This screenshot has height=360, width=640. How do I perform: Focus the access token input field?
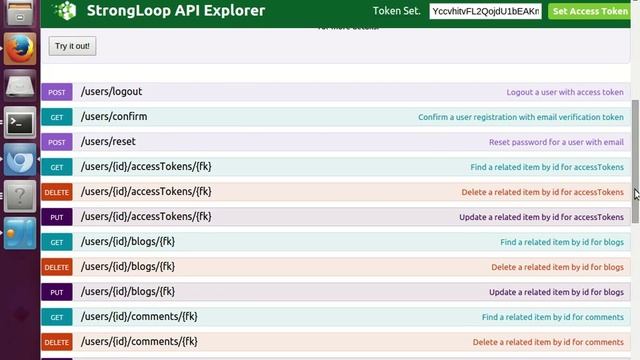tap(485, 11)
